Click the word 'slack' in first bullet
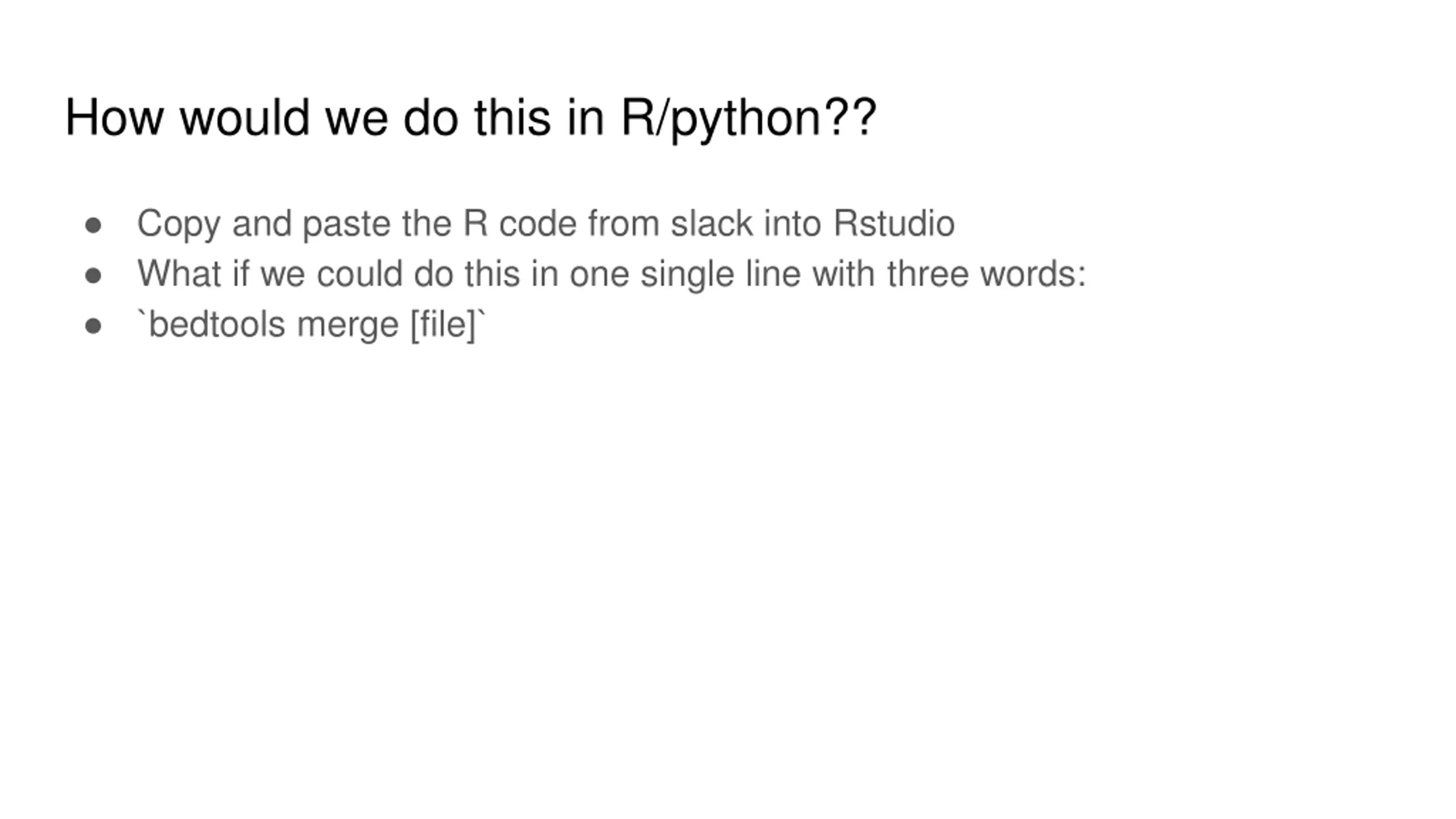Image resolution: width=1456 pixels, height=819 pixels. pos(712,224)
